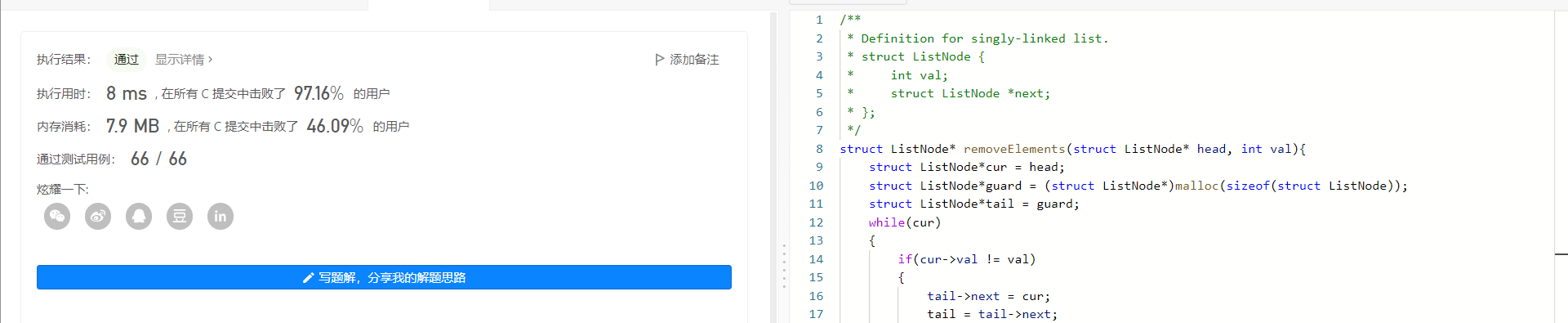Click code line number 1
1568x323 pixels.
(x=819, y=20)
